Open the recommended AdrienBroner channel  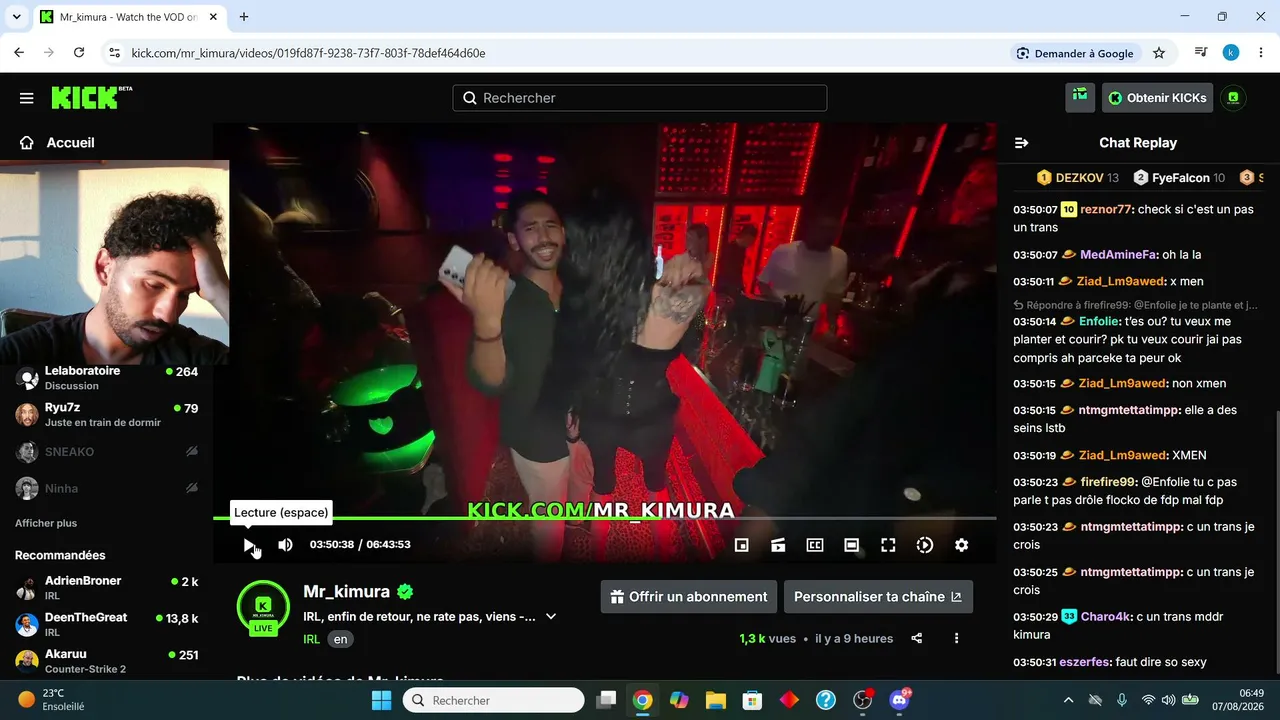coord(106,588)
